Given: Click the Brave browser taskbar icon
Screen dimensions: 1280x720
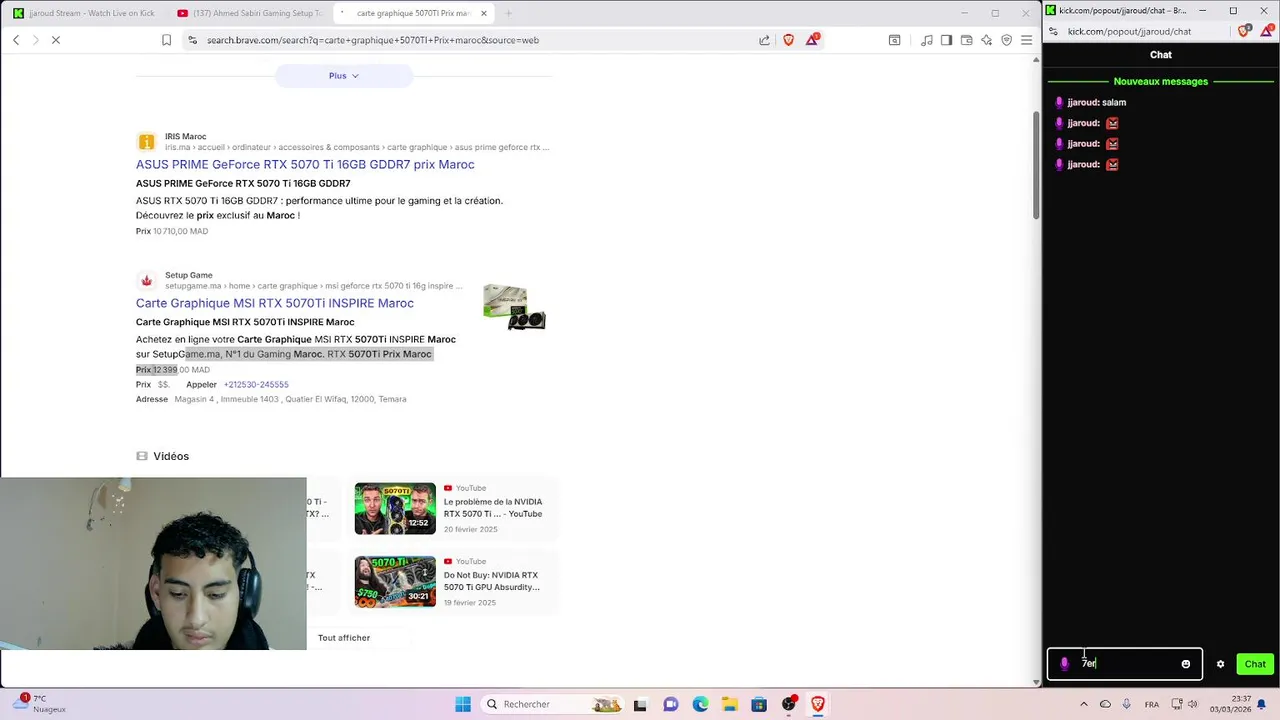Looking at the screenshot, I should tap(818, 704).
